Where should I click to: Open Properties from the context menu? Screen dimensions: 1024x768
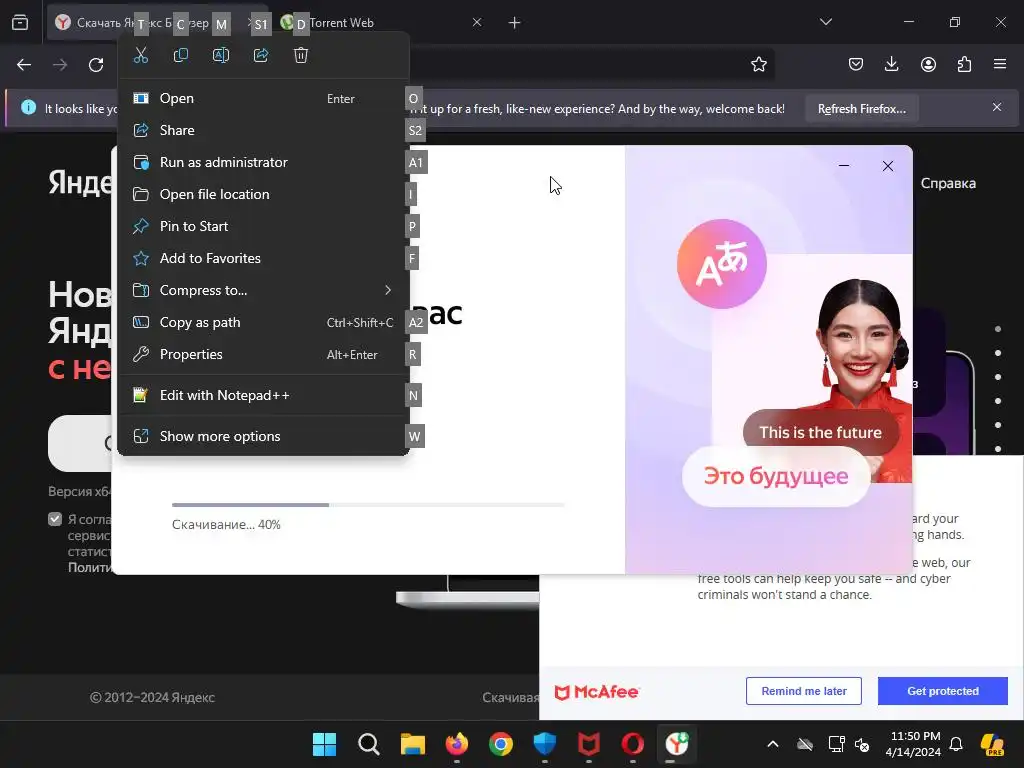[263, 355]
